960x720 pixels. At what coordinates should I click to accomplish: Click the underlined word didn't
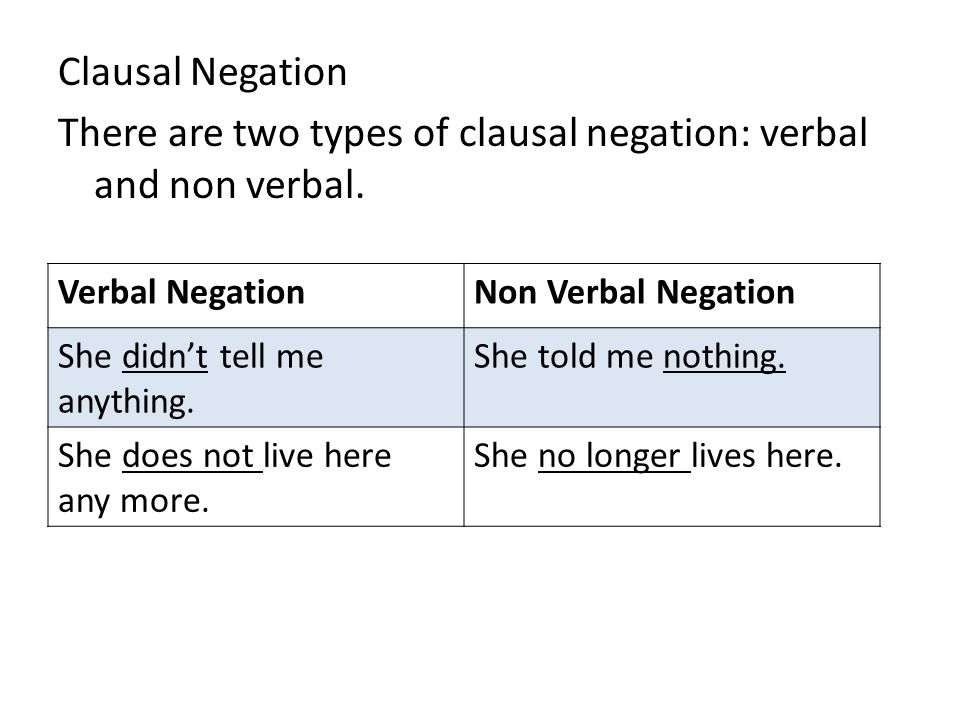coord(165,357)
